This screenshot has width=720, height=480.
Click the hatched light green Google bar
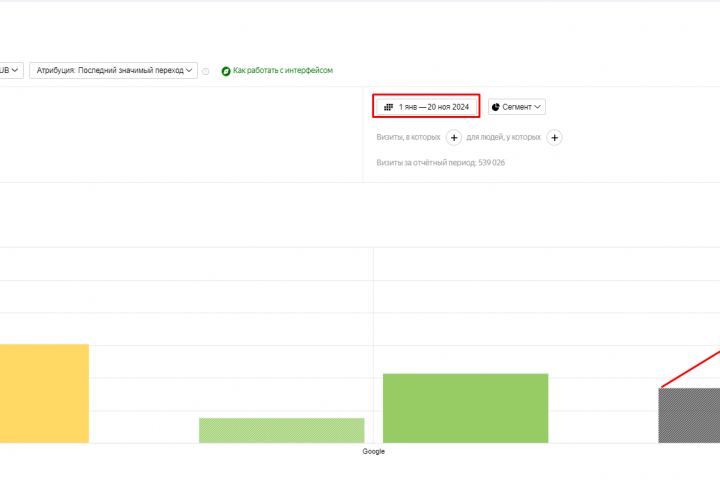pyautogui.click(x=281, y=430)
